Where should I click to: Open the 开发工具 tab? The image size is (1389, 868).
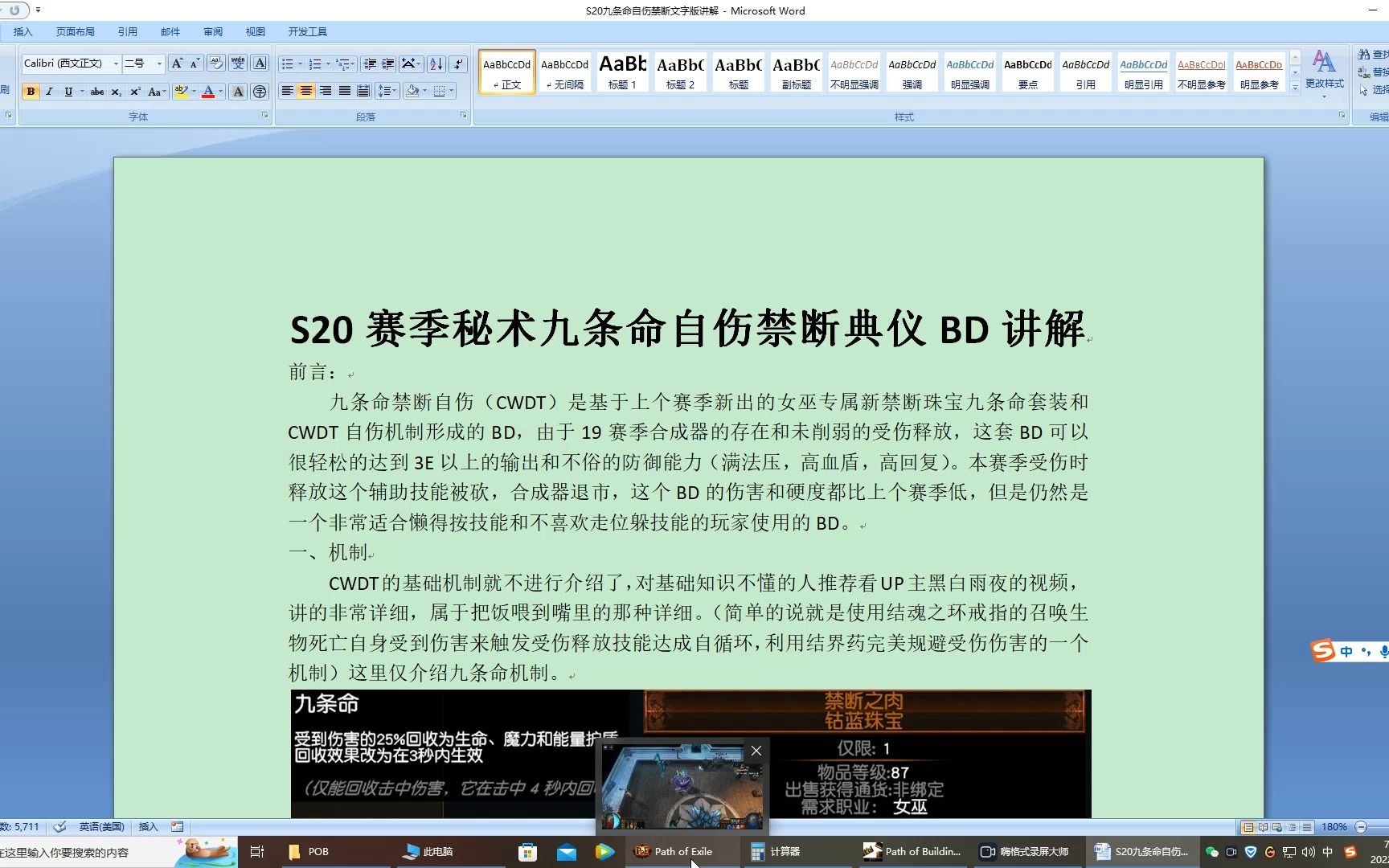click(308, 31)
